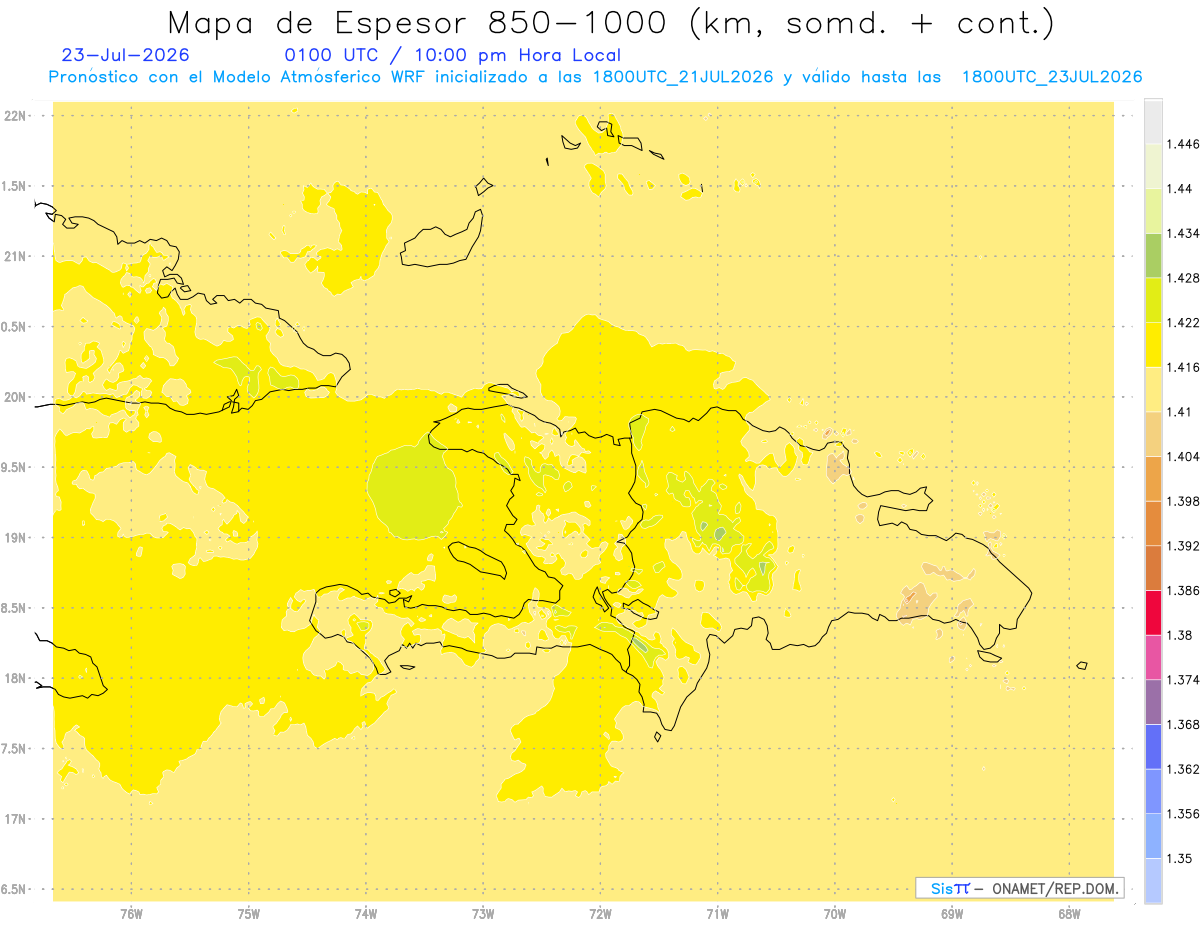Click the 69W longitude axis label
Screen dimensions: 1200x927
tap(951, 913)
